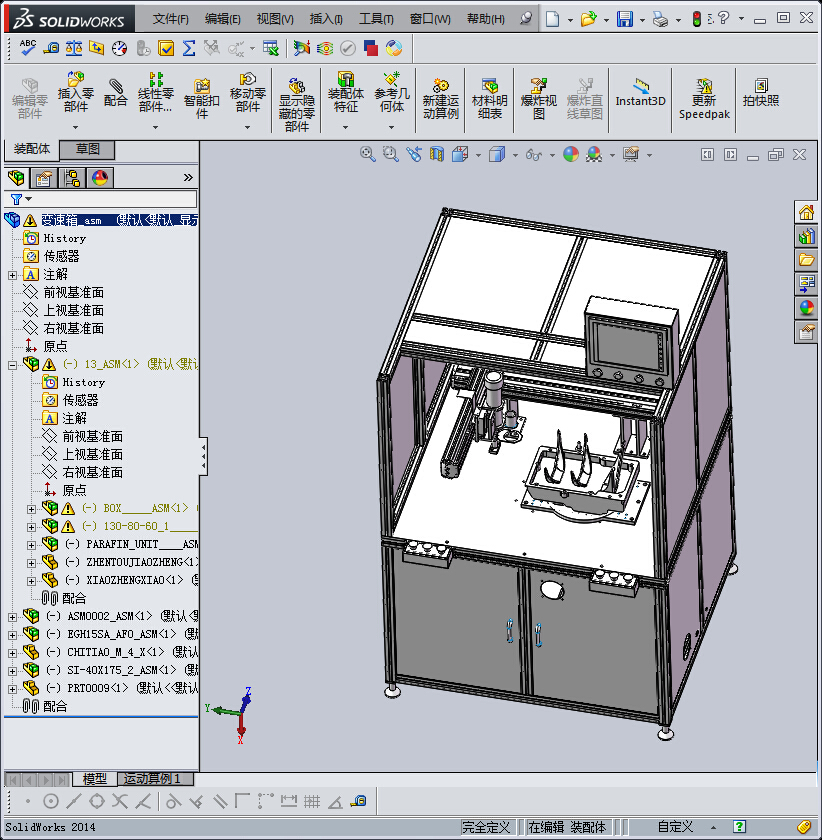Expand the 注解 (Annotations) folder node

click(13, 275)
